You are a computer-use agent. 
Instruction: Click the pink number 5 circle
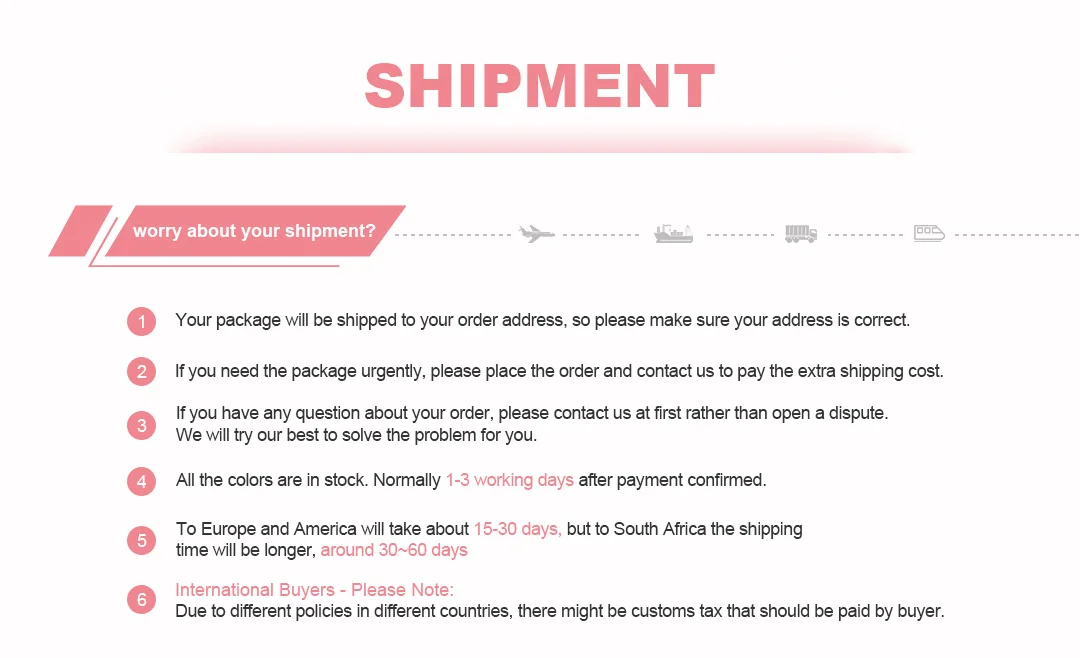point(141,540)
